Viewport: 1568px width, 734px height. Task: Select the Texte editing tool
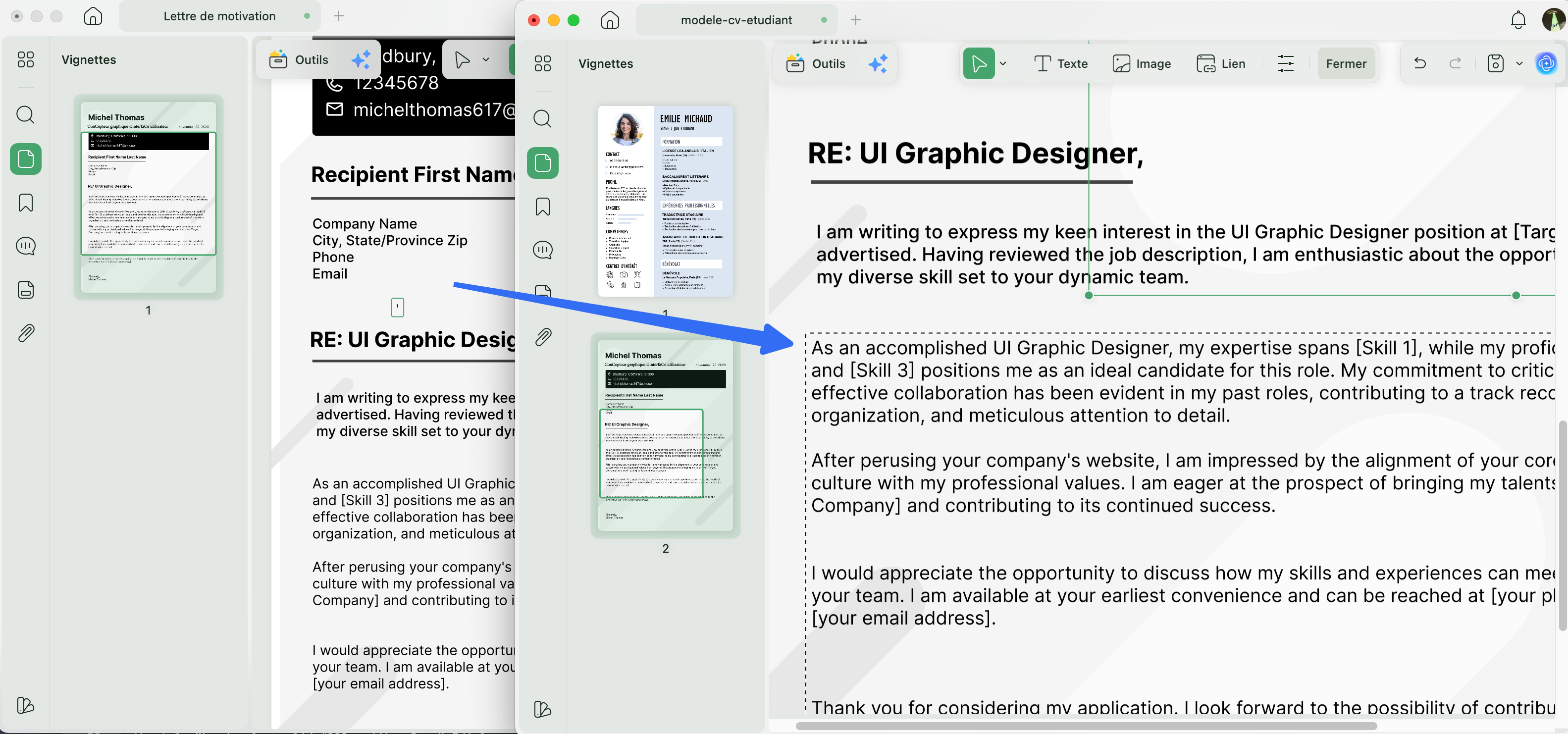(1061, 63)
